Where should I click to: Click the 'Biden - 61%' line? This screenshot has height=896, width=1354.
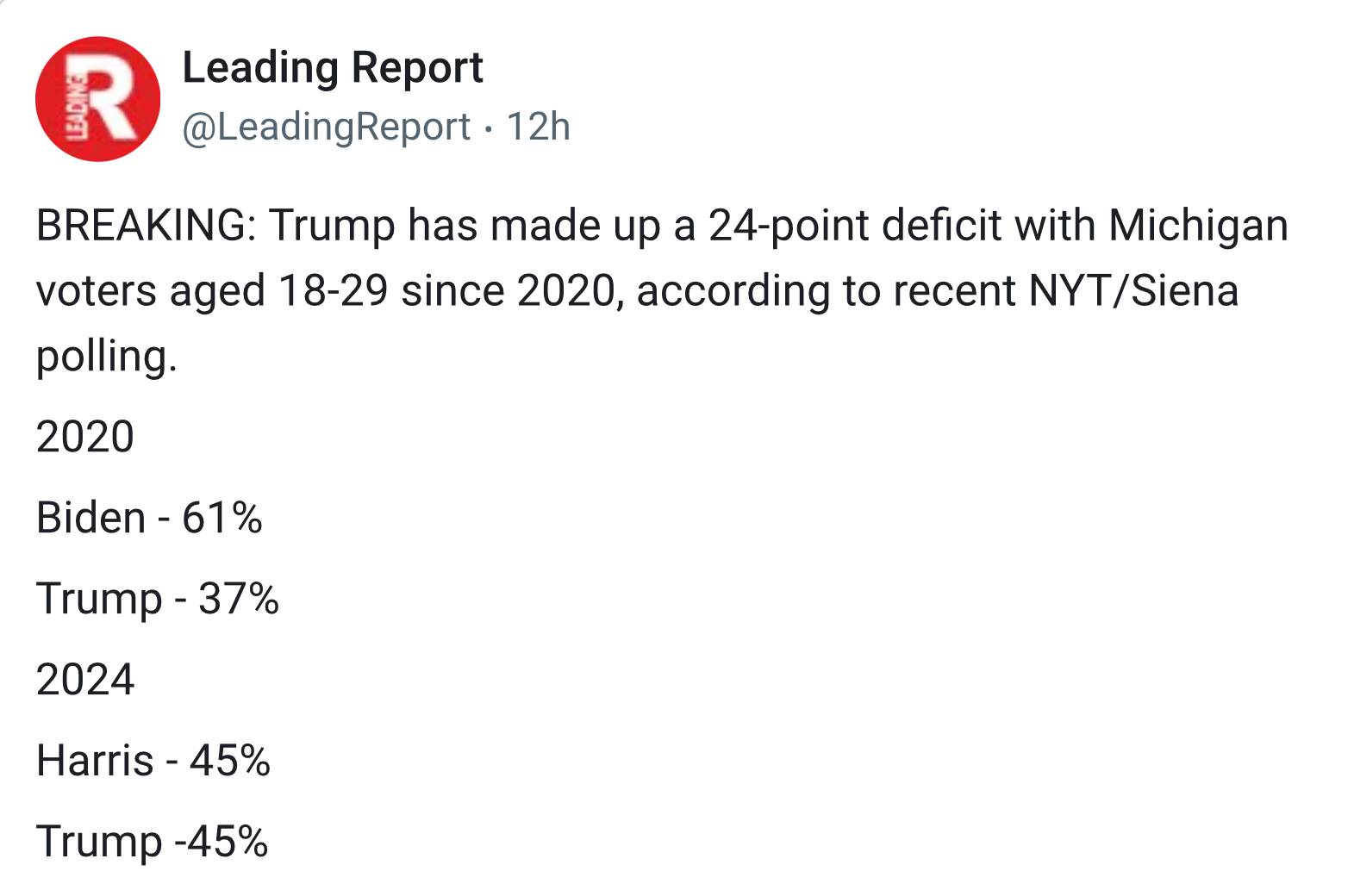[x=149, y=518]
